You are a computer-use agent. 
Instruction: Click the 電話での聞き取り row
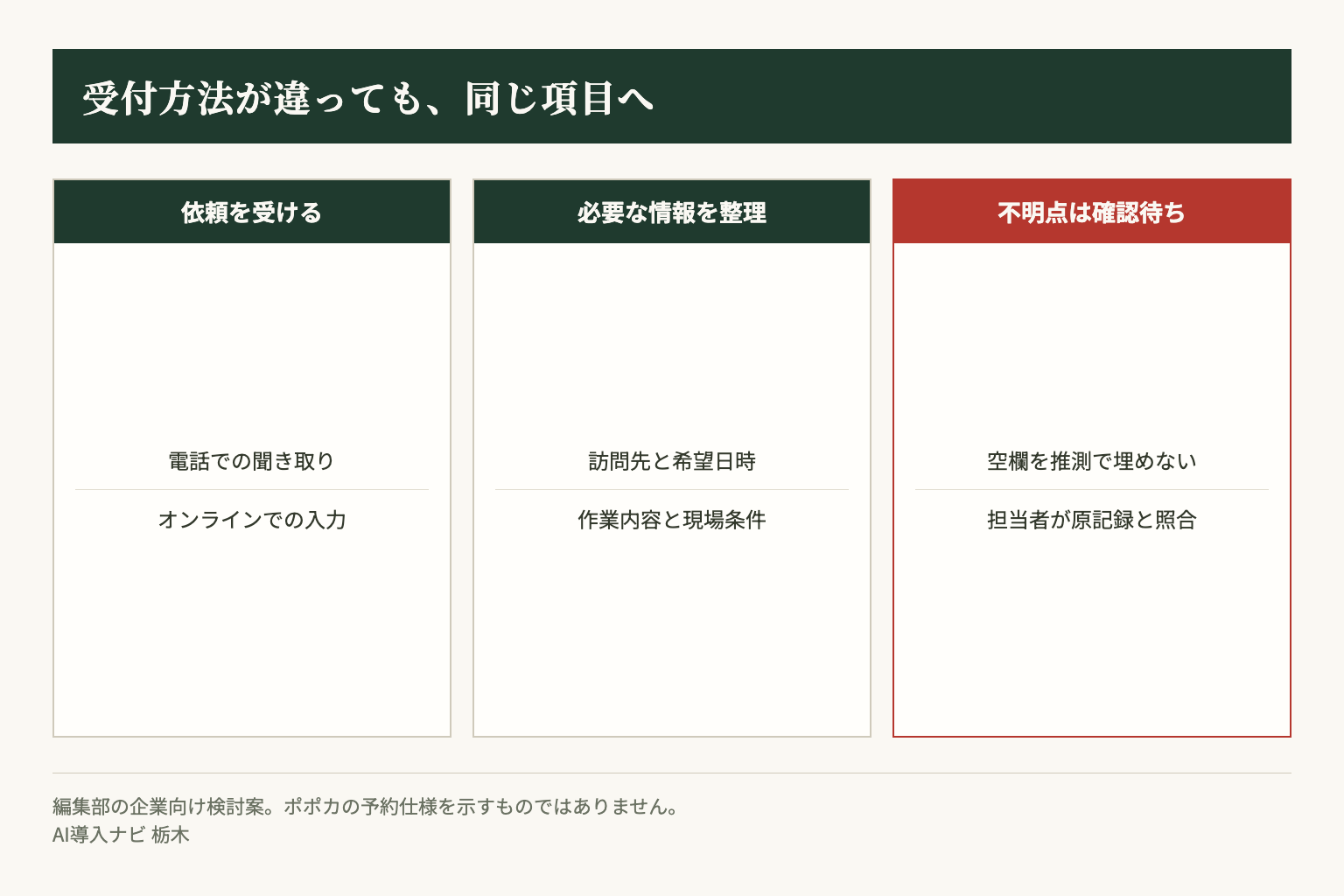tap(252, 461)
